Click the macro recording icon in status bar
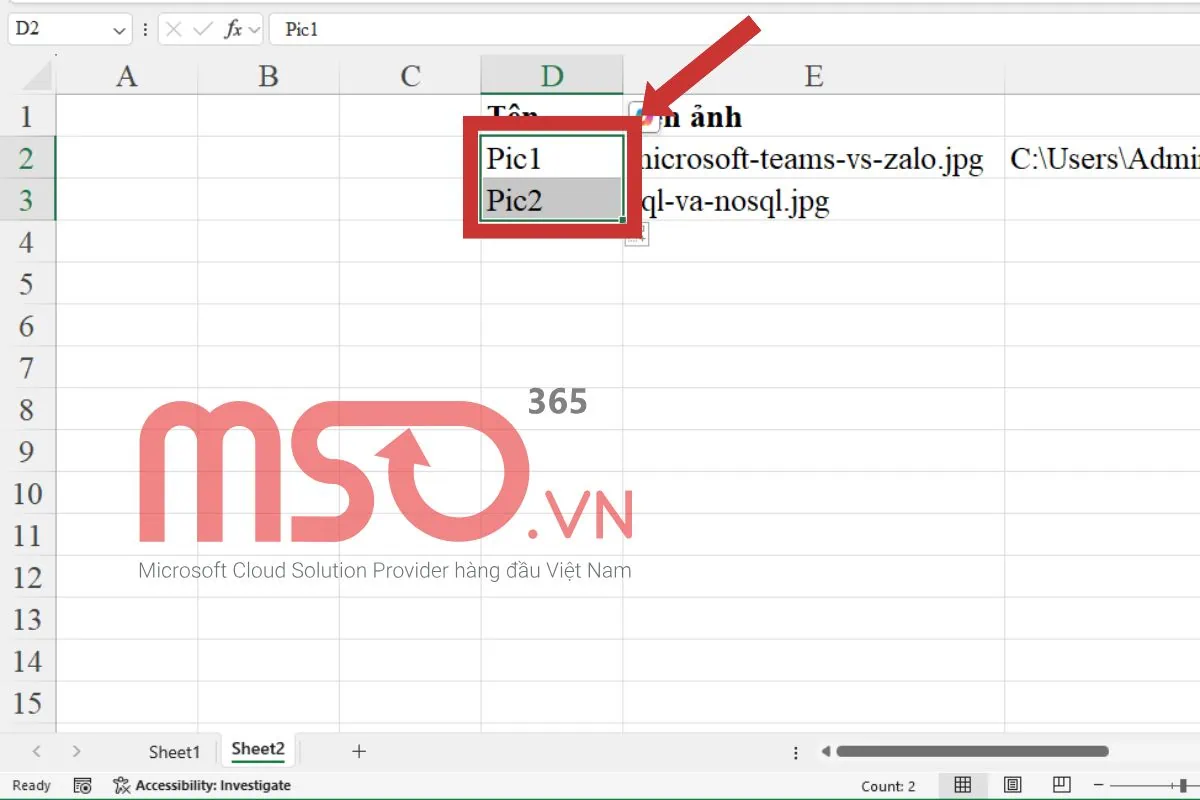1200x800 pixels. click(x=83, y=786)
